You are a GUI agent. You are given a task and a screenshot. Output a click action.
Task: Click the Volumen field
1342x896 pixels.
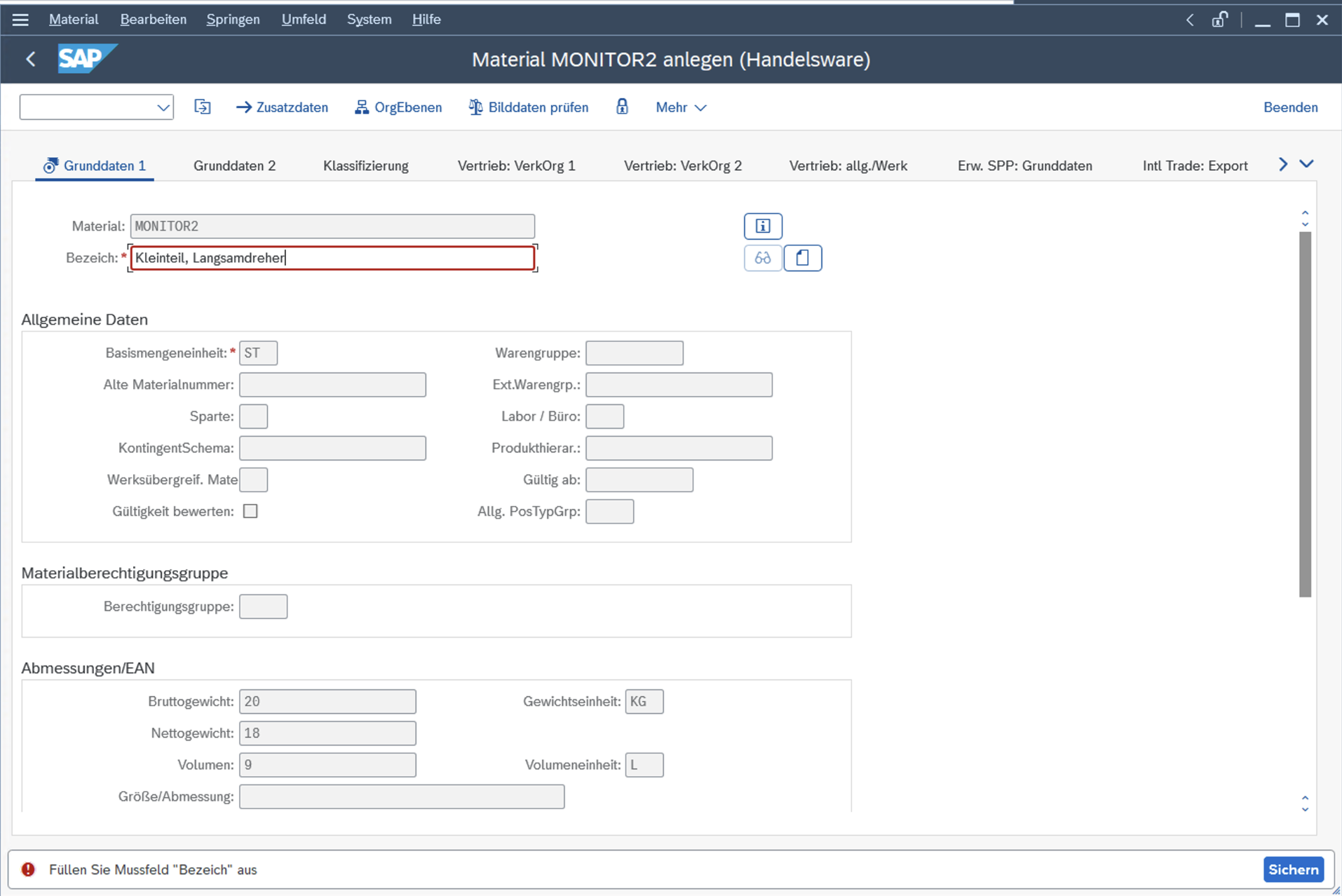click(327, 765)
